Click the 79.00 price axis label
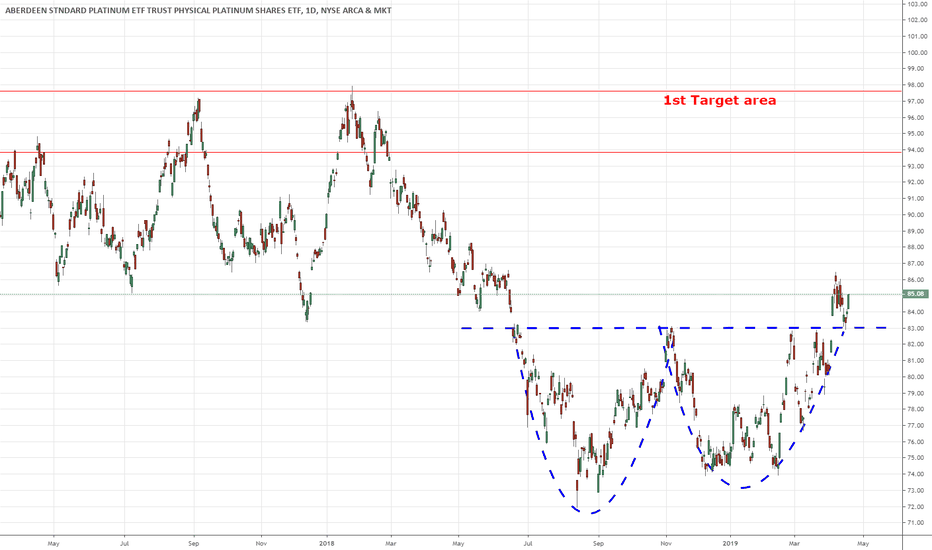The width and height of the screenshot is (932, 550). click(x=915, y=393)
